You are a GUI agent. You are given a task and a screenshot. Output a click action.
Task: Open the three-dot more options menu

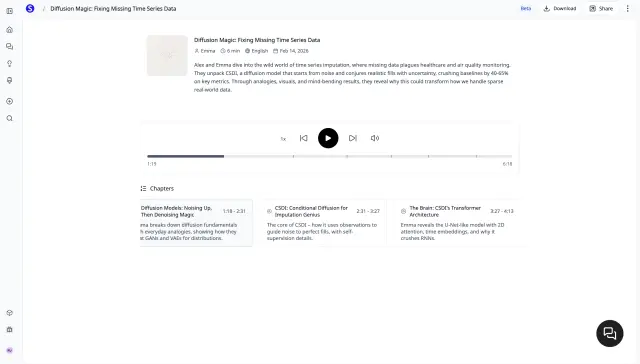coord(627,8)
